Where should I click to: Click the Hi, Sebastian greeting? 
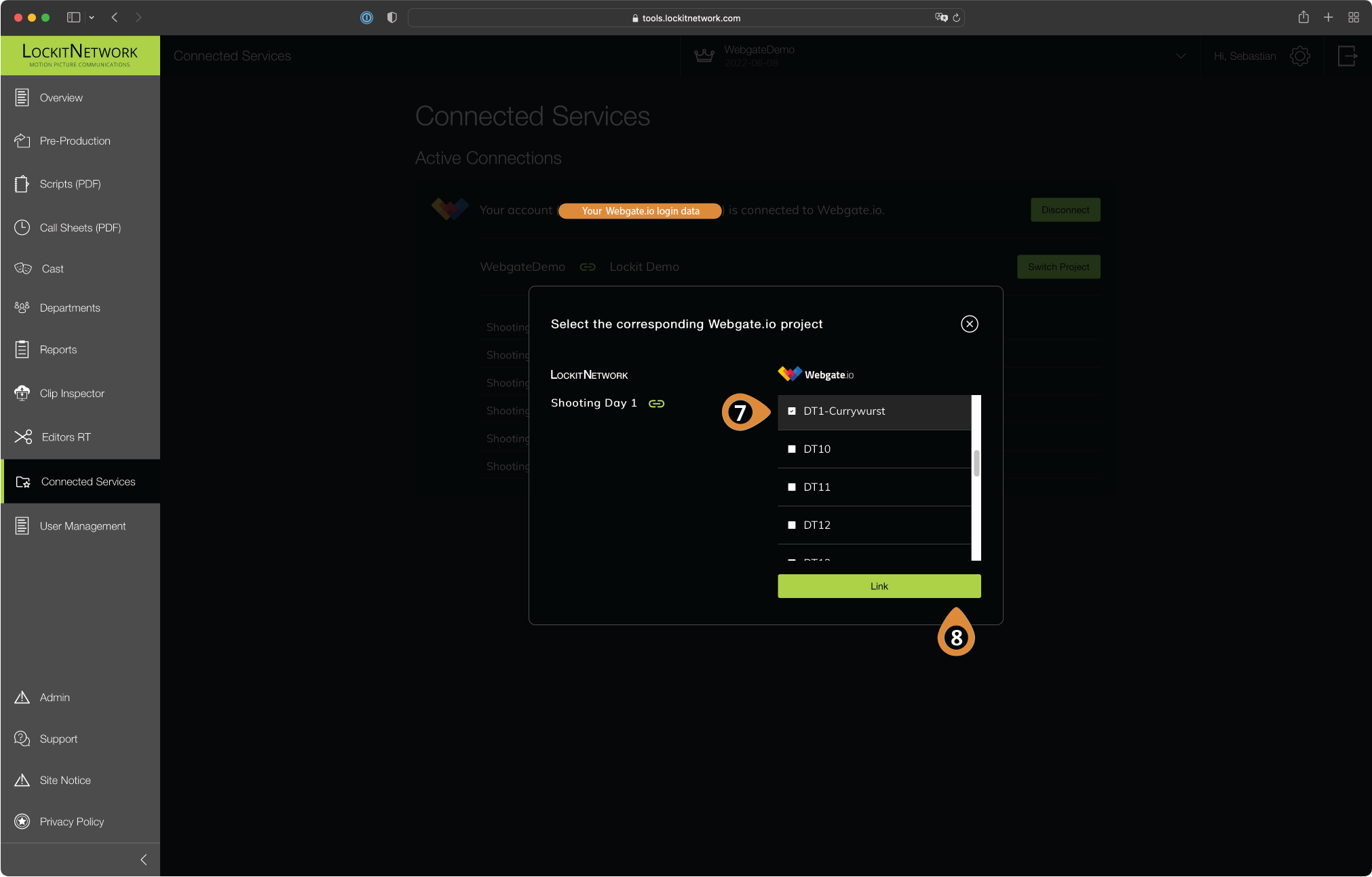(1245, 56)
